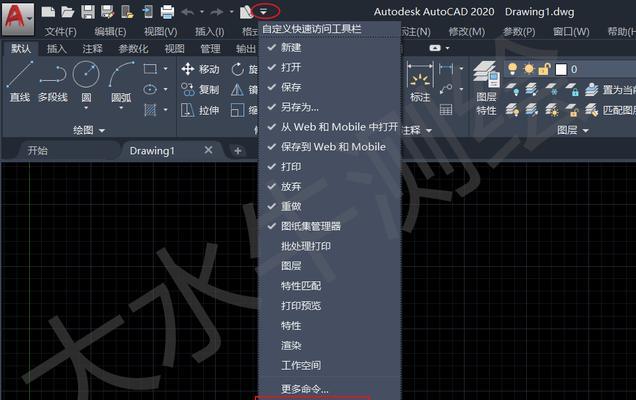Viewport: 636px width, 400px height.
Task: Open the 编辑(E) menu
Action: pos(110,32)
